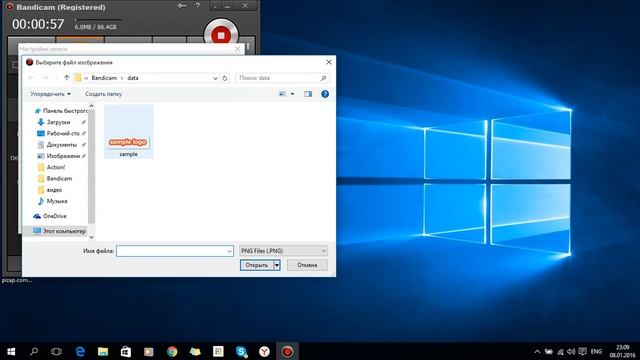Show hidden tray icons chevron
The width and height of the screenshot is (640, 360).
537,351
